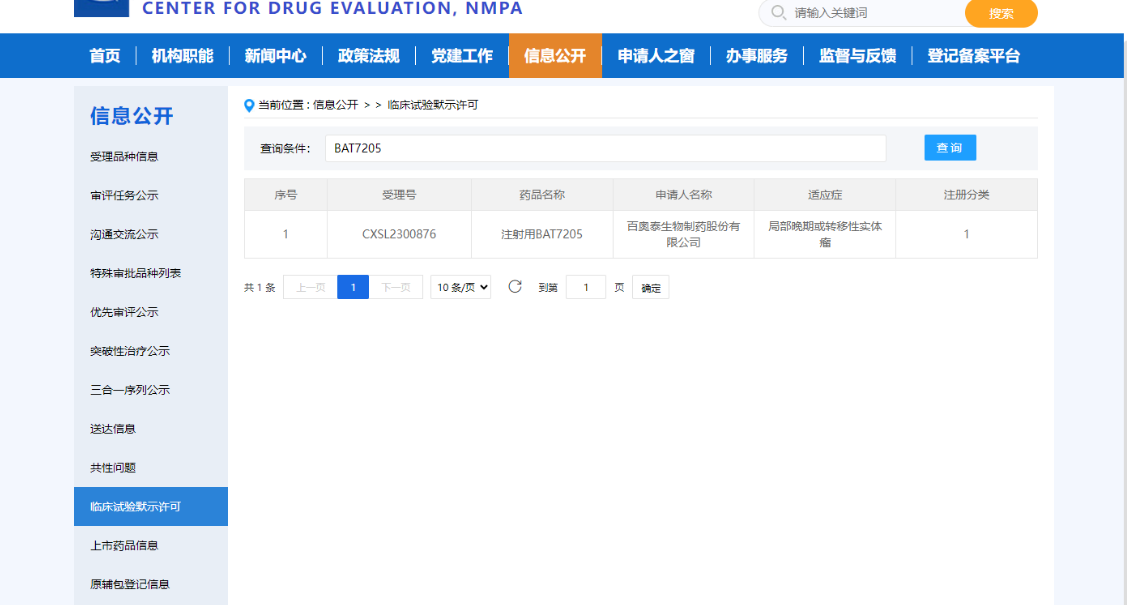The height and width of the screenshot is (605, 1127).
Task: Click the 申请人名称 column header
Action: (x=684, y=195)
